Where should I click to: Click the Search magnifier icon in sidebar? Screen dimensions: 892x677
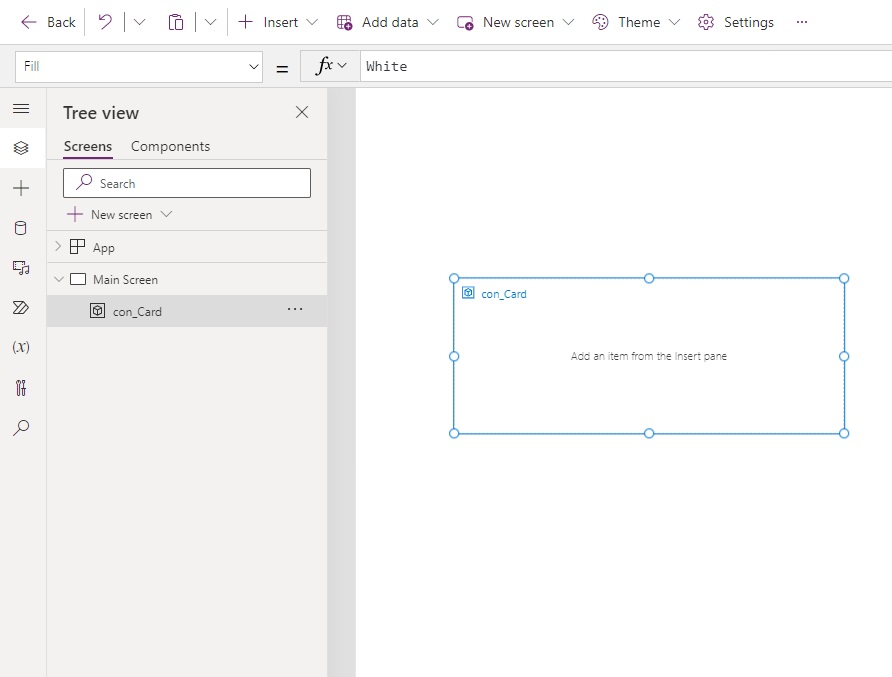coord(21,428)
